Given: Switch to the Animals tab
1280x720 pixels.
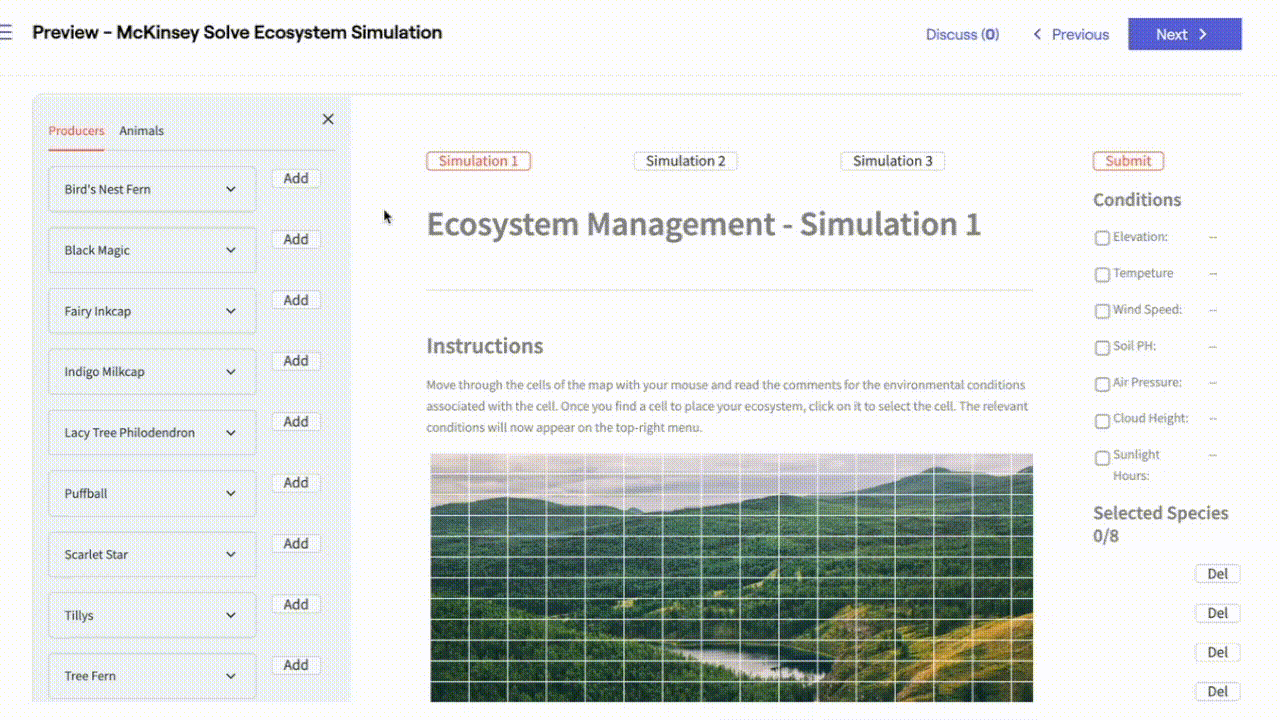Looking at the screenshot, I should pos(141,131).
